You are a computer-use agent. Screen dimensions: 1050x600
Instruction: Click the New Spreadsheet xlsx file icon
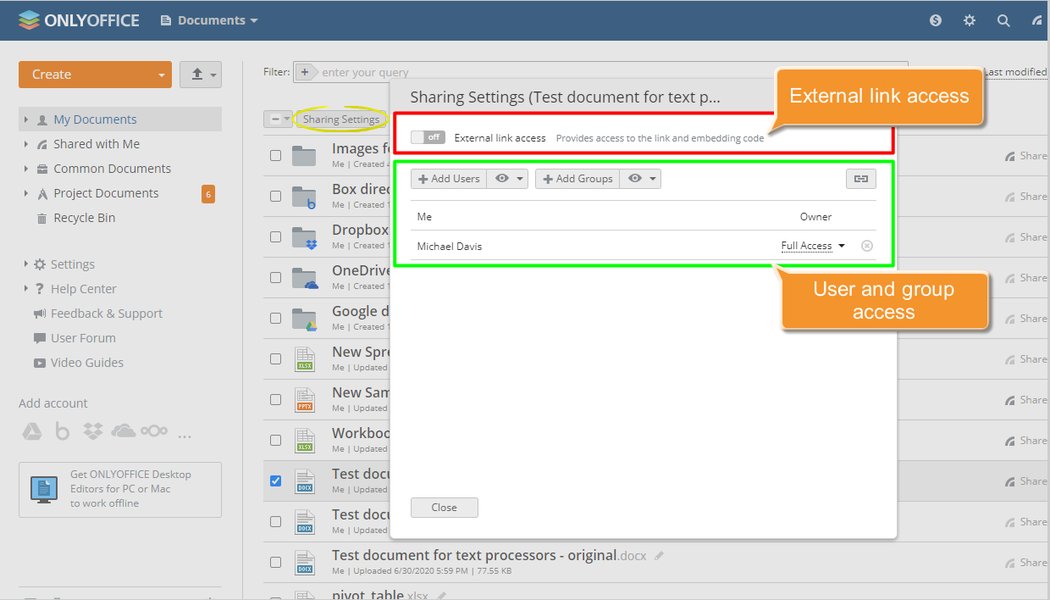[x=305, y=359]
